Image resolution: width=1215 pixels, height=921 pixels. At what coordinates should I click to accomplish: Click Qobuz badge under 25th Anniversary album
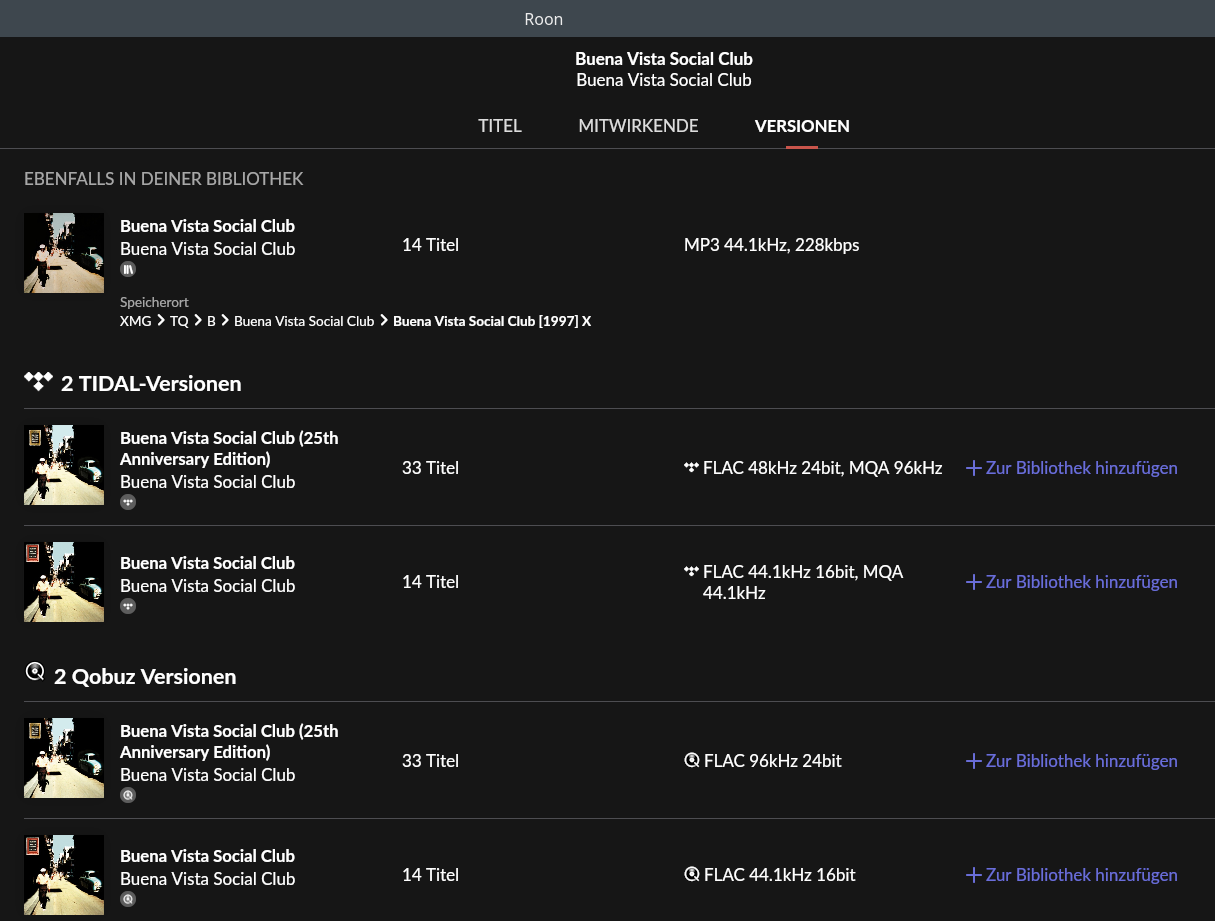(x=128, y=795)
